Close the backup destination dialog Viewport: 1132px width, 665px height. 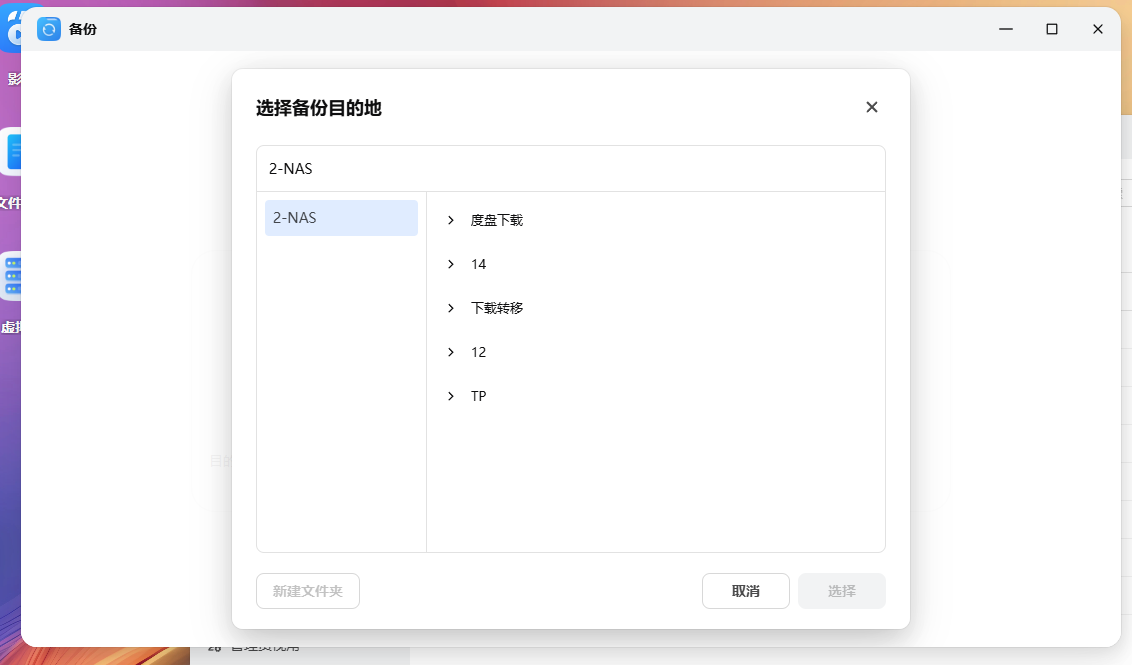871,107
